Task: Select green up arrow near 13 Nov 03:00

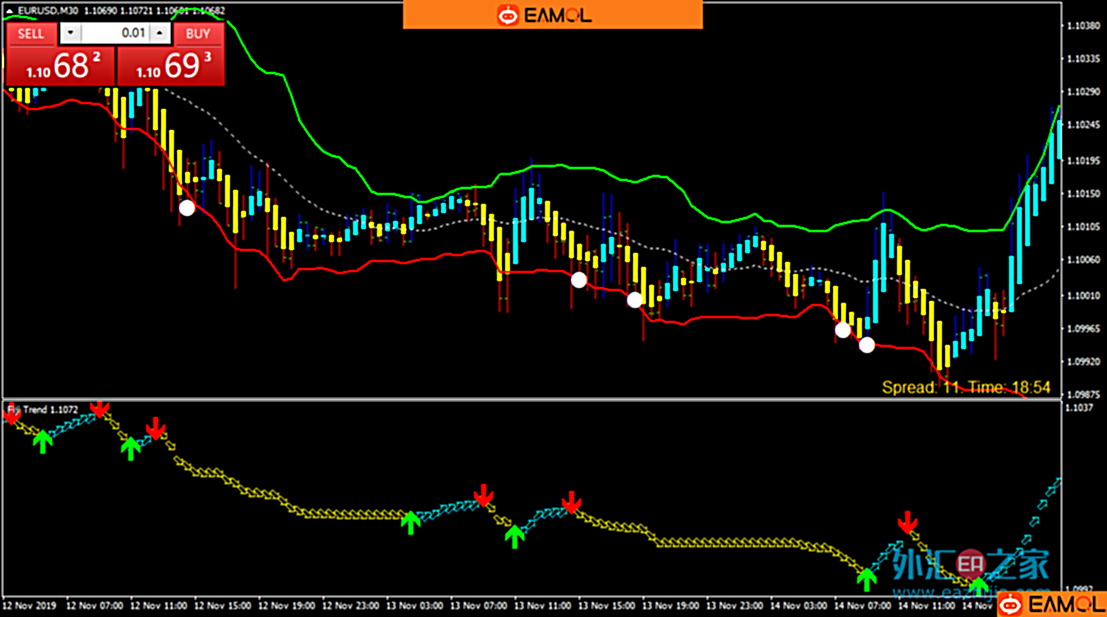Action: tap(410, 522)
